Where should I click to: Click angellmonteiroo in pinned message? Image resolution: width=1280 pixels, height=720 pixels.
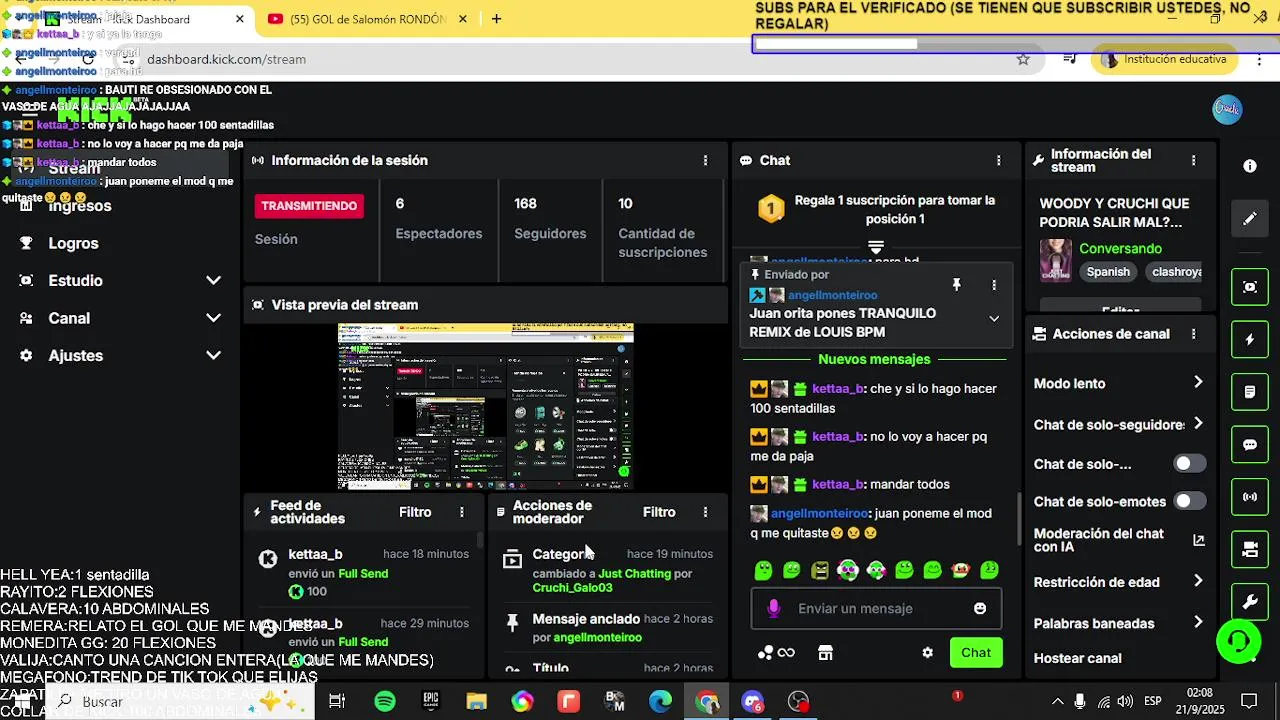(x=832, y=295)
